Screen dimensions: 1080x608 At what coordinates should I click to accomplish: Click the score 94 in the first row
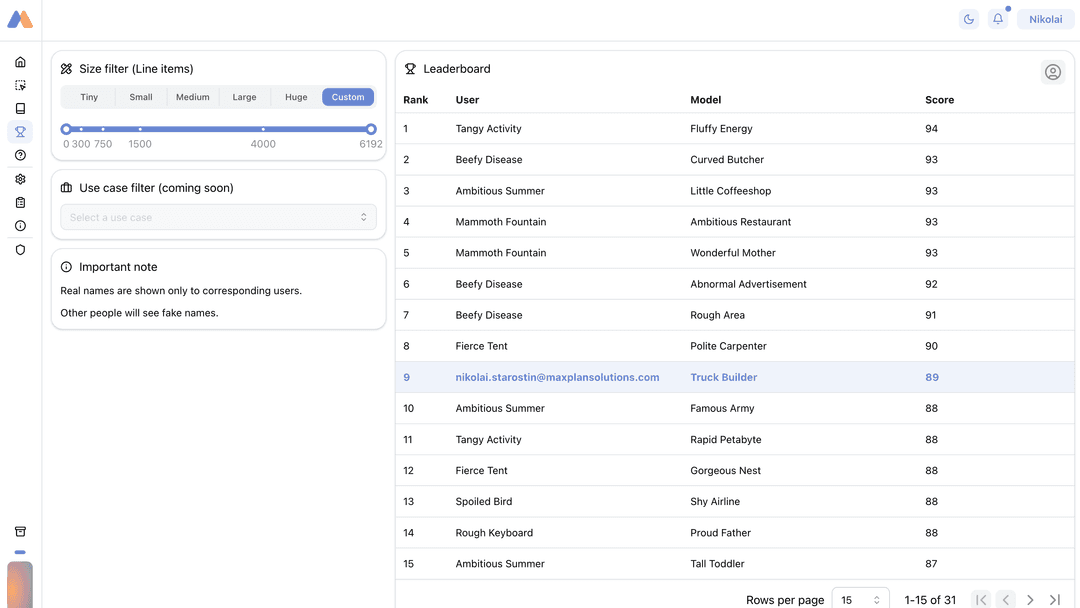click(x=931, y=129)
